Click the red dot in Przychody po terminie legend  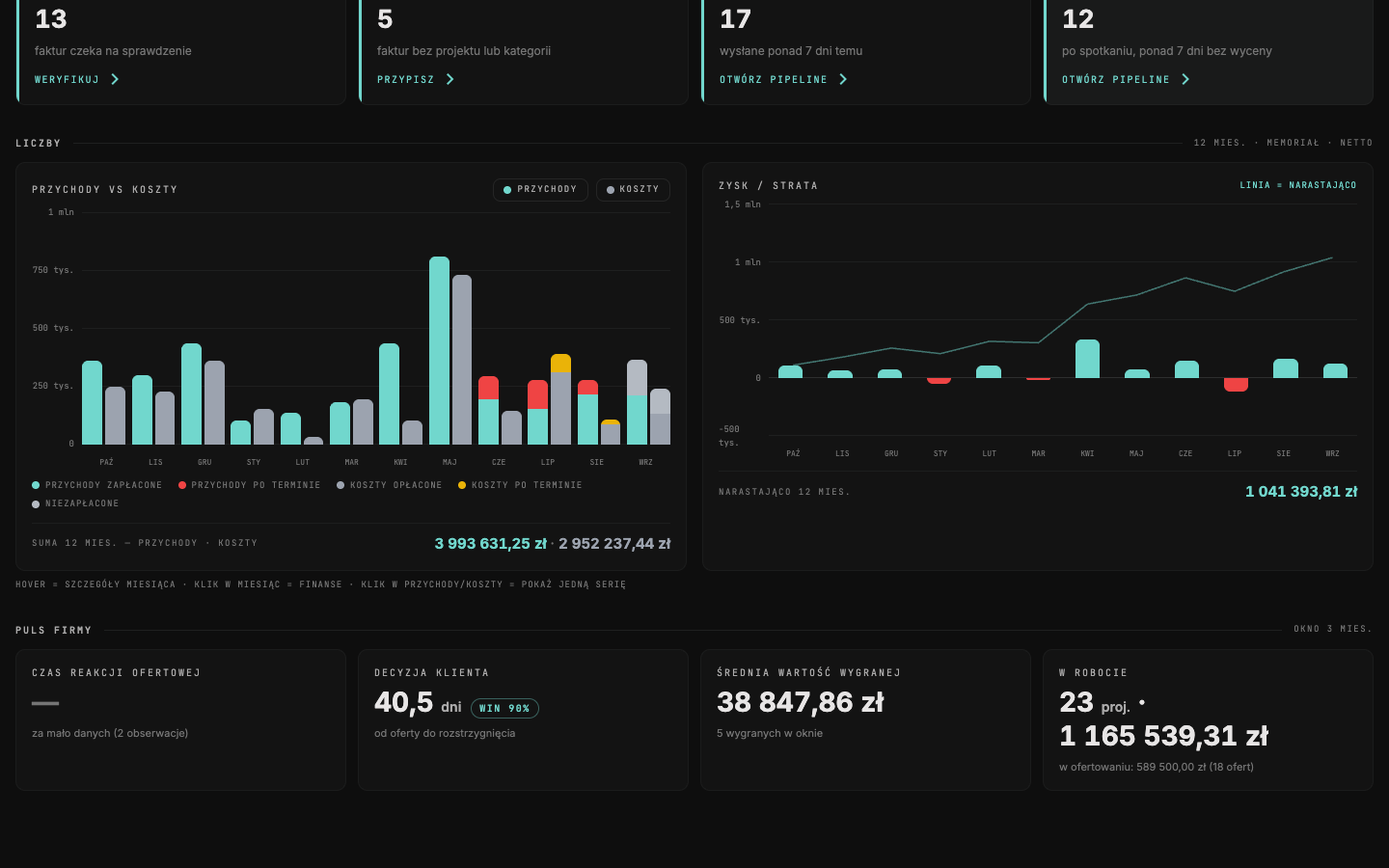[x=182, y=485]
